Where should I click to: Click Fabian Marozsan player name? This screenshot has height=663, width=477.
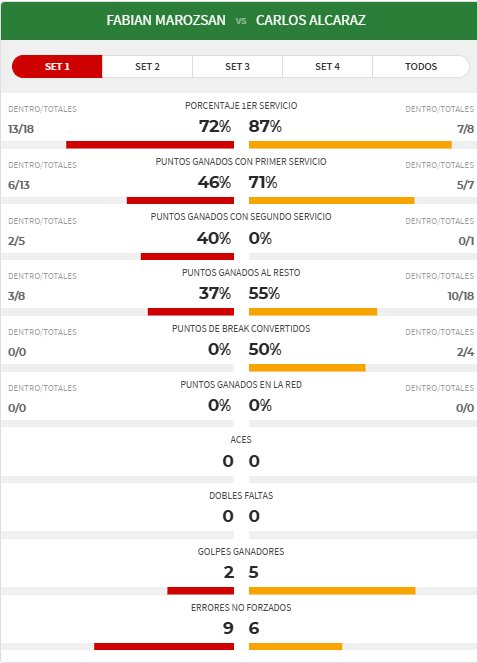click(x=166, y=20)
